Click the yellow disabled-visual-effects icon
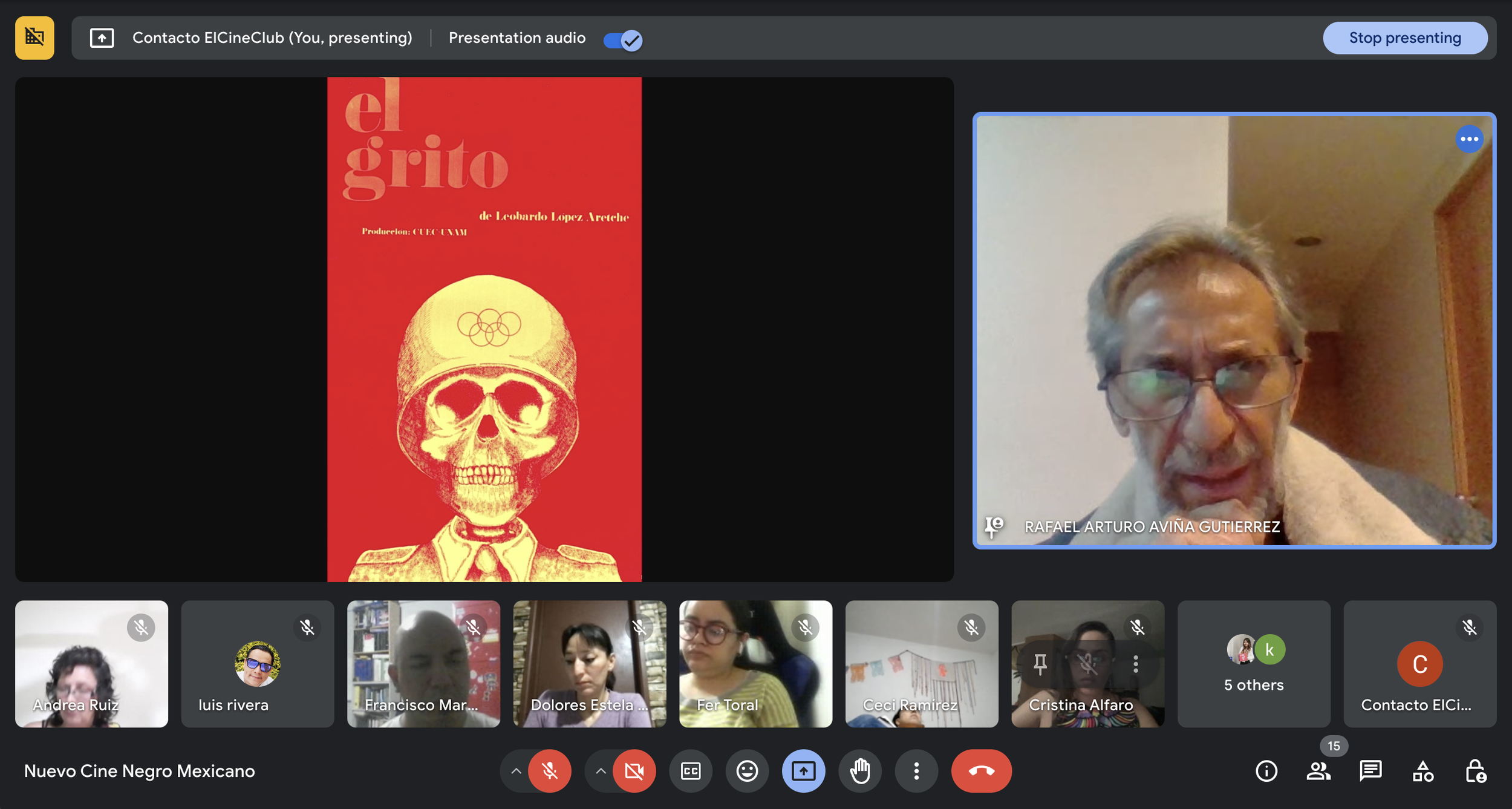Screen dimensions: 1512x809 tap(34, 38)
